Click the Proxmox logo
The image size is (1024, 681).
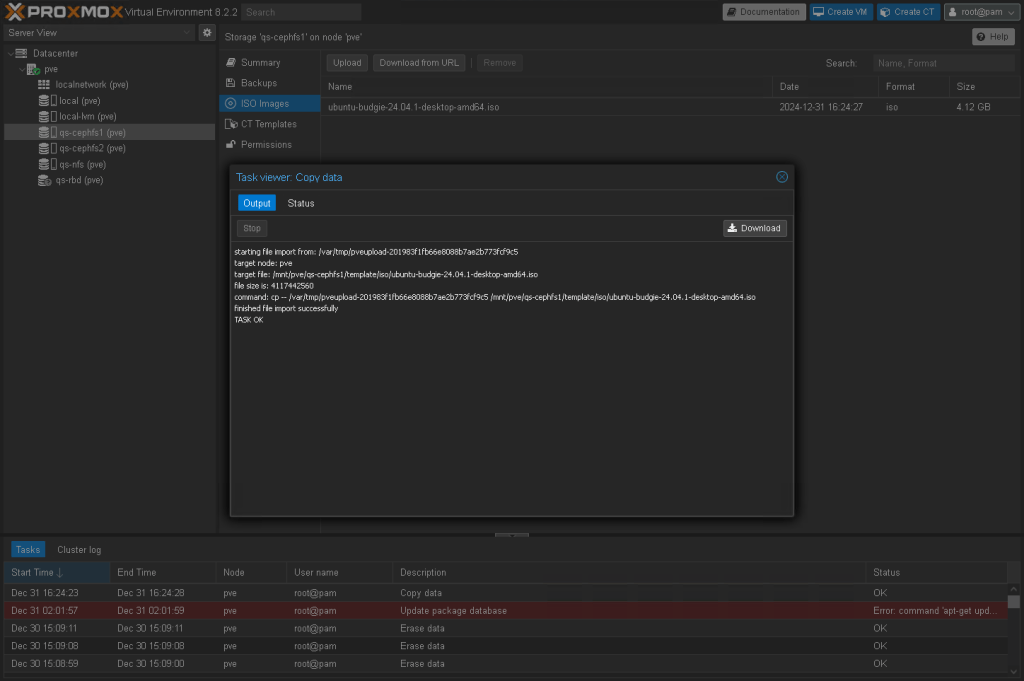[x=62, y=12]
